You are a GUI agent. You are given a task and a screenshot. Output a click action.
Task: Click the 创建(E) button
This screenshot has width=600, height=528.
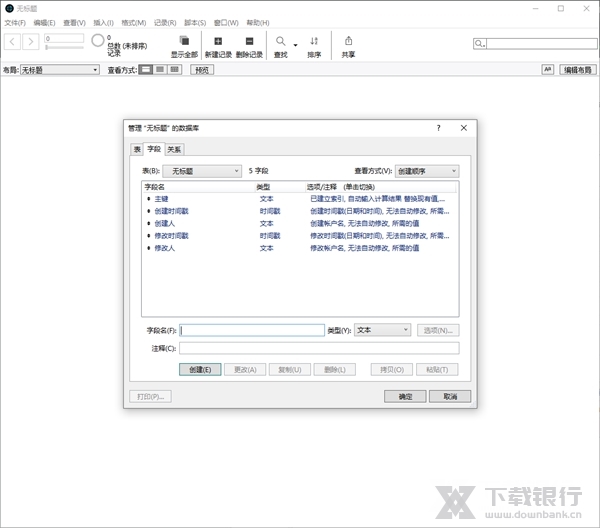coord(200,369)
